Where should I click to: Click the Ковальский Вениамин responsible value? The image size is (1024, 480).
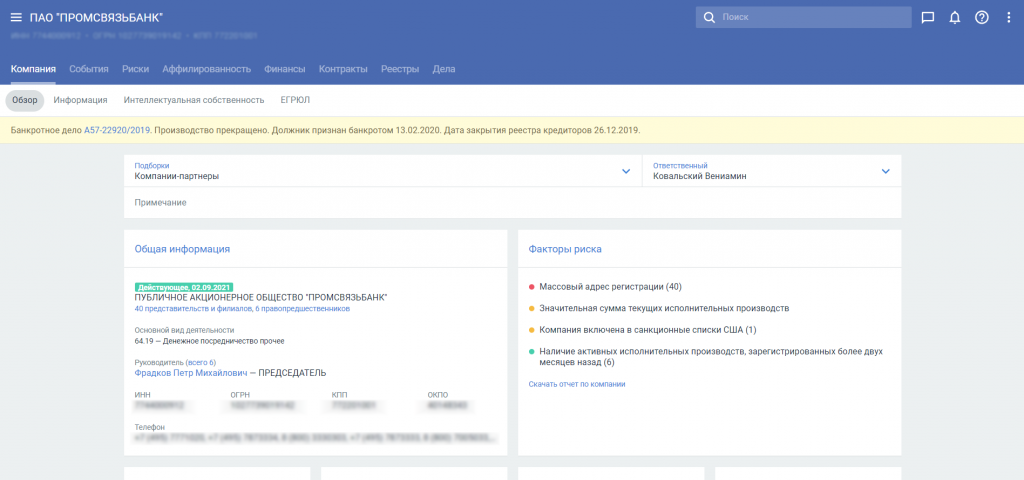coord(699,176)
